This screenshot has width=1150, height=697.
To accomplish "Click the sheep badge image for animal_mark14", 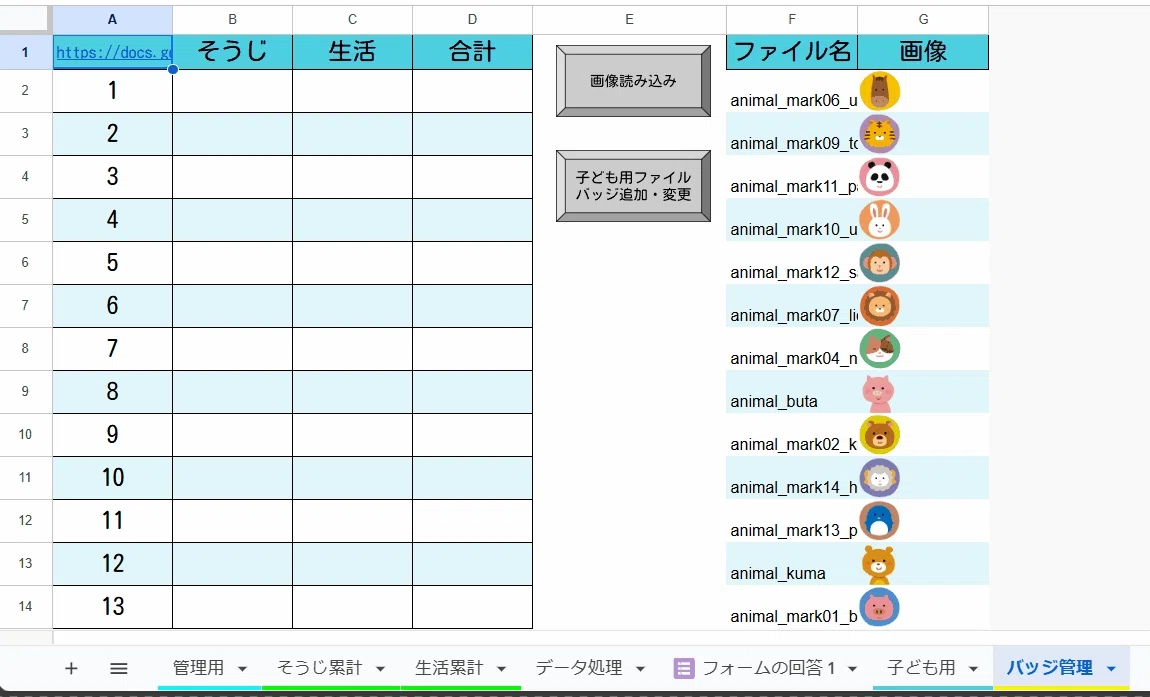I will coord(879,478).
